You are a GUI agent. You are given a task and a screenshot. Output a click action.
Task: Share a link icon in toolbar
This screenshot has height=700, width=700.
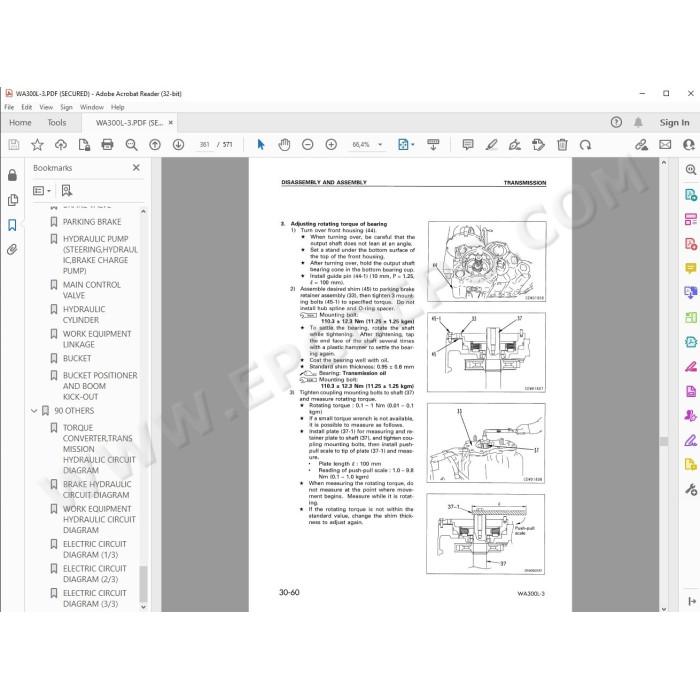click(642, 145)
